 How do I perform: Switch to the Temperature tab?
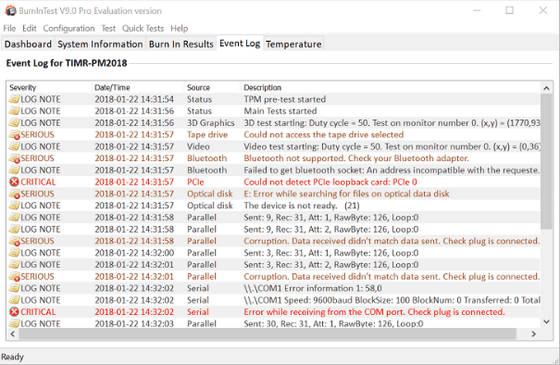294,44
